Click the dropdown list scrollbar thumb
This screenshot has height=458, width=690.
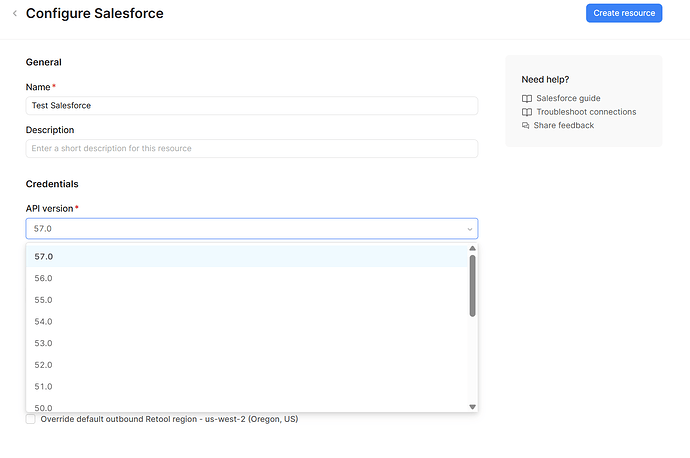tap(472, 286)
